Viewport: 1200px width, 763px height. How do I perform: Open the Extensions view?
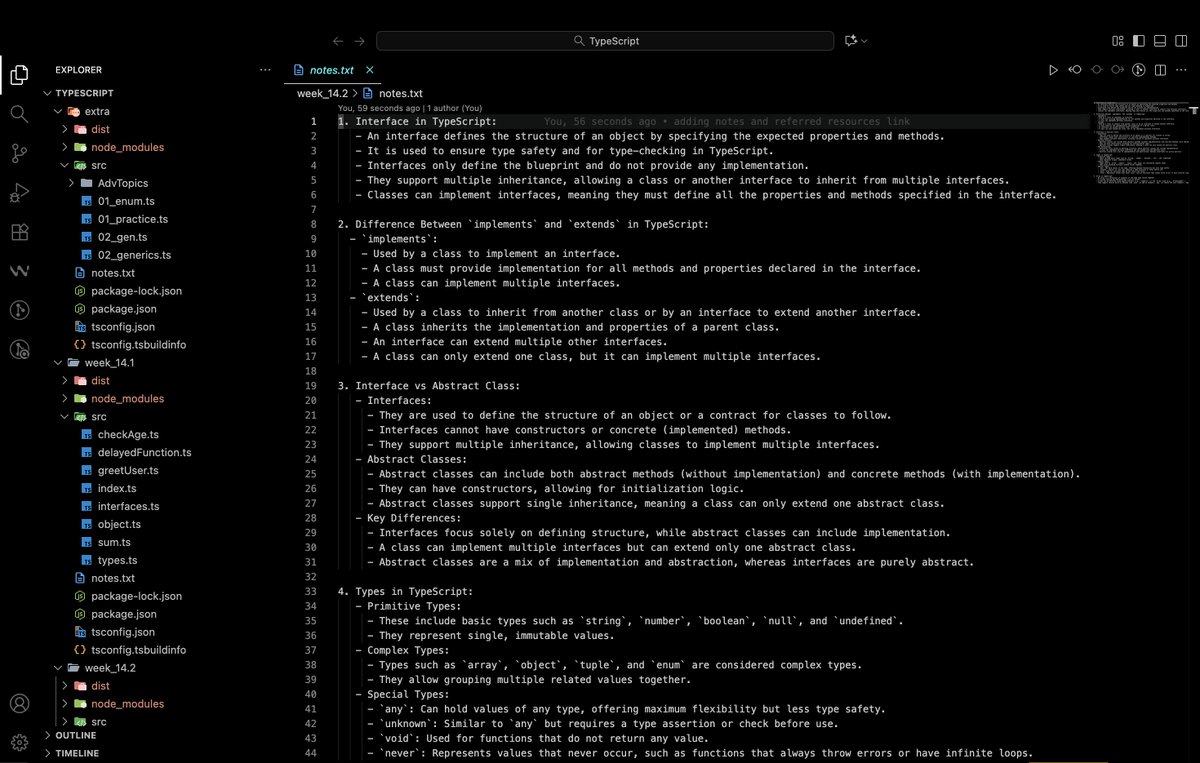pyautogui.click(x=19, y=232)
